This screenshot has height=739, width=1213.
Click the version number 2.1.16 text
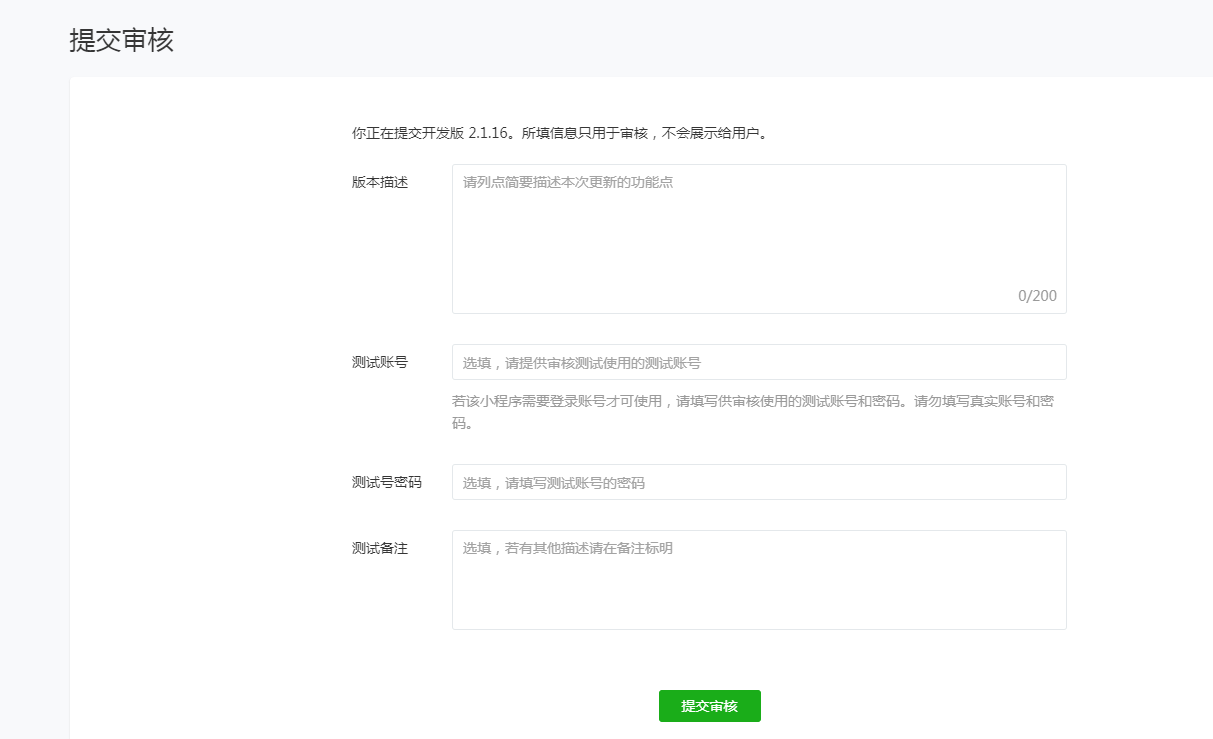pos(490,132)
